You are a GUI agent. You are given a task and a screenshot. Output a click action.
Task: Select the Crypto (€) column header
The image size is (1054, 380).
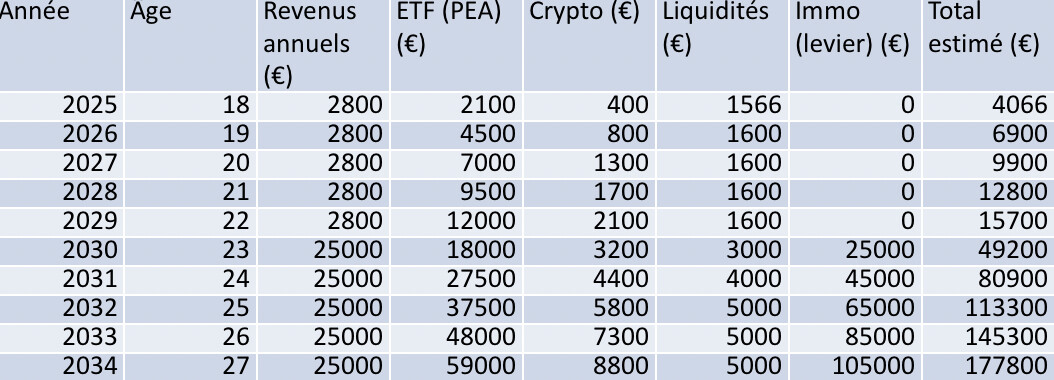click(589, 45)
